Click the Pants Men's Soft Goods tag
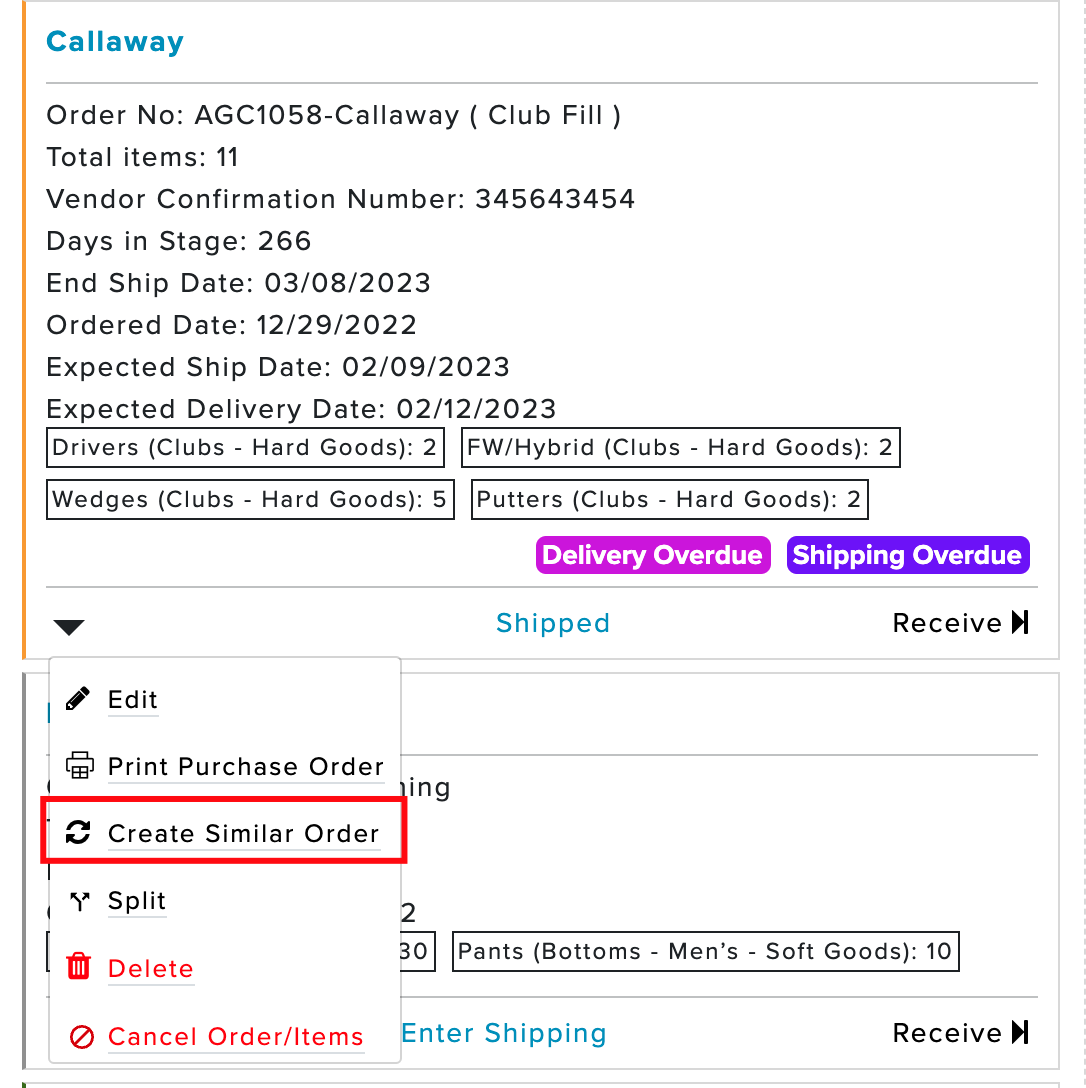Image resolution: width=1086 pixels, height=1088 pixels. click(706, 951)
